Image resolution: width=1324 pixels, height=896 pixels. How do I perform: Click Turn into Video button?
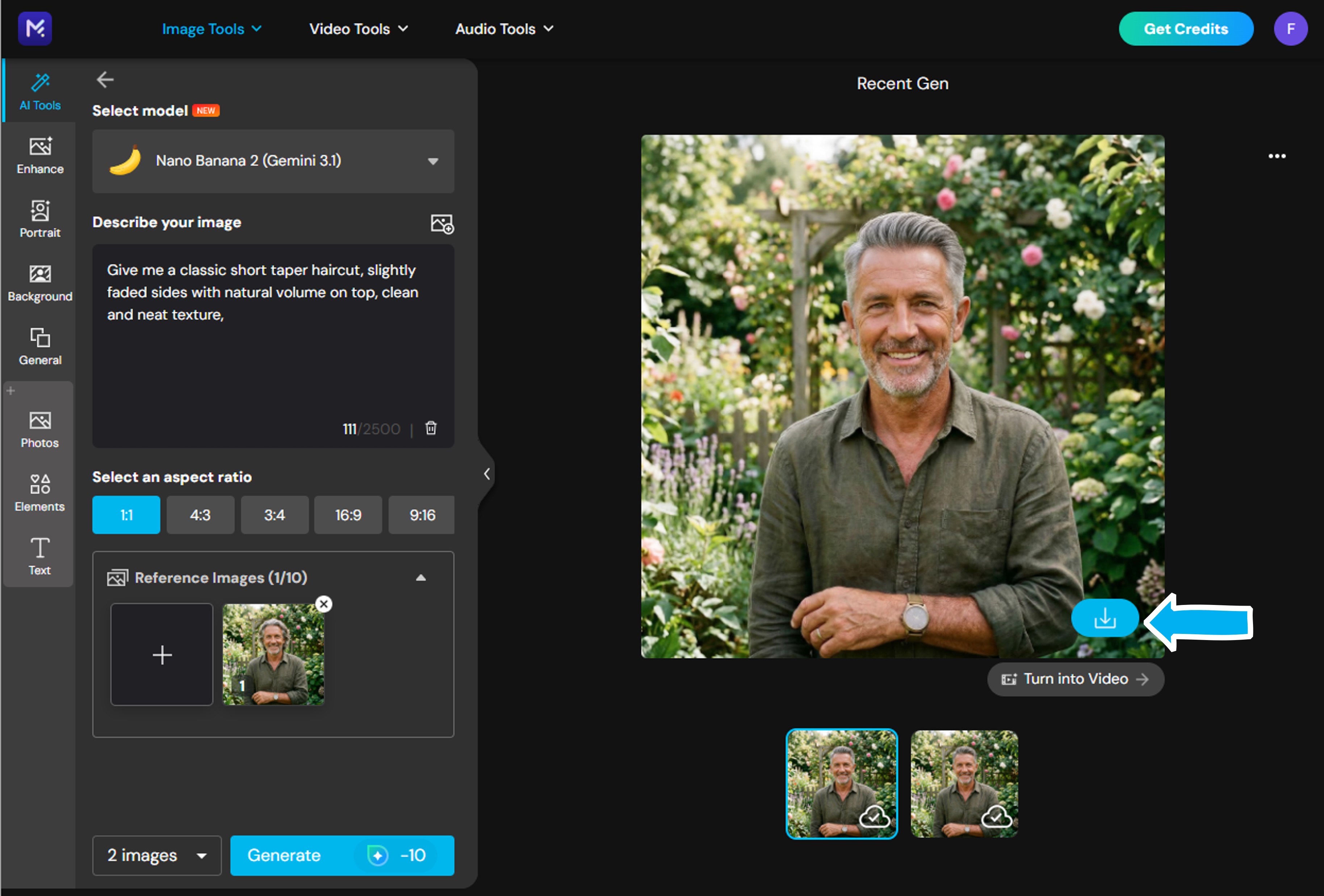tap(1075, 679)
